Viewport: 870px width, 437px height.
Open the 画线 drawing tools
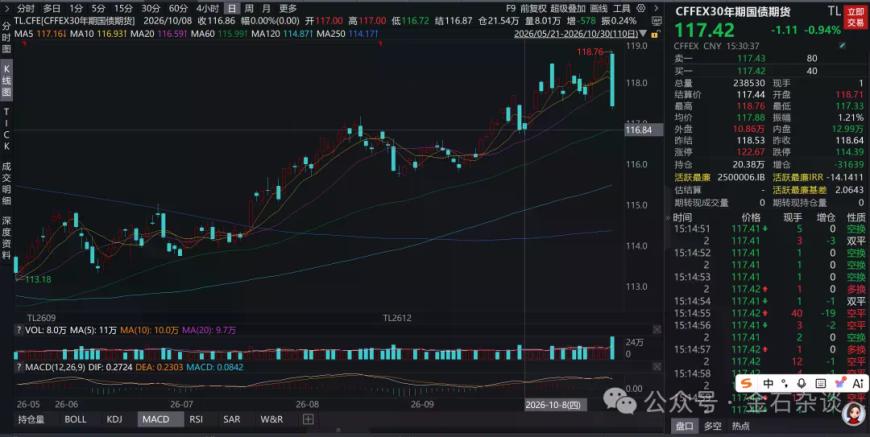point(599,8)
